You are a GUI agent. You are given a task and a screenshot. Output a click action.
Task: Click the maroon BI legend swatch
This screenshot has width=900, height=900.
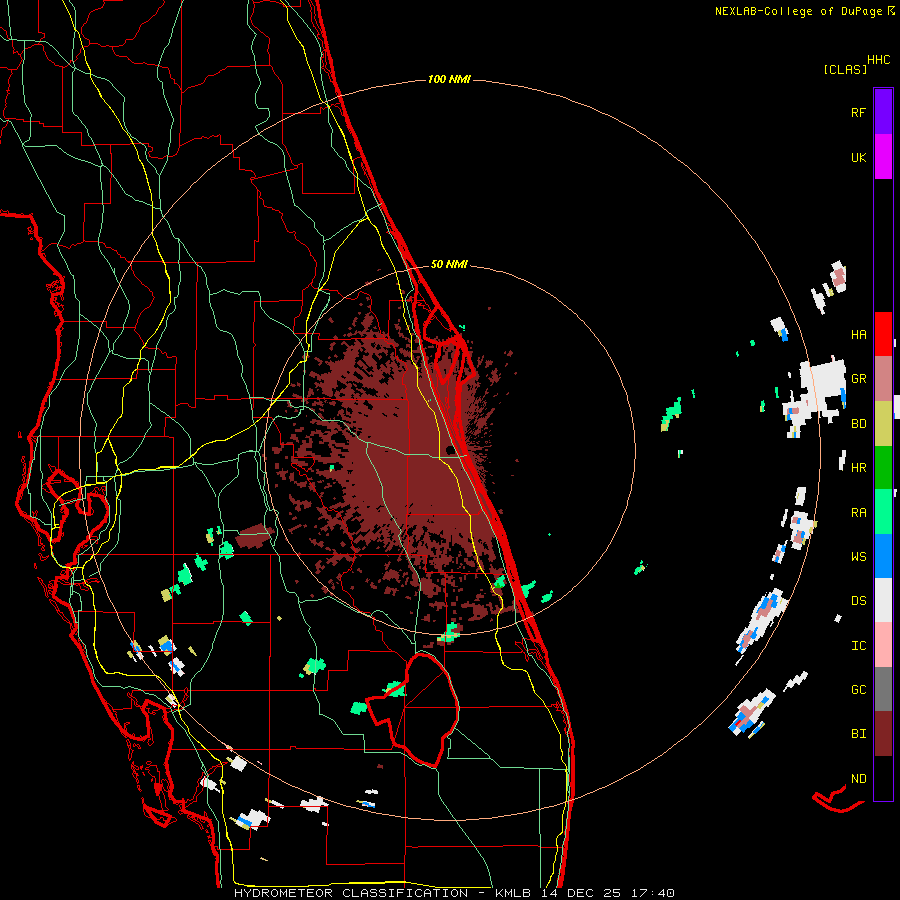click(883, 734)
